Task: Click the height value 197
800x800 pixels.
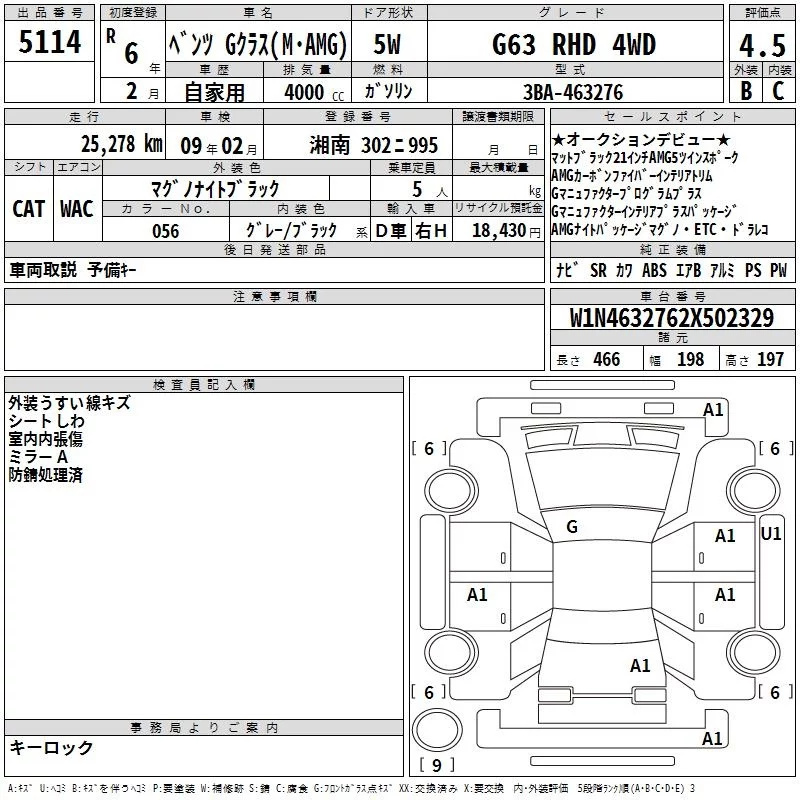Action: point(770,359)
